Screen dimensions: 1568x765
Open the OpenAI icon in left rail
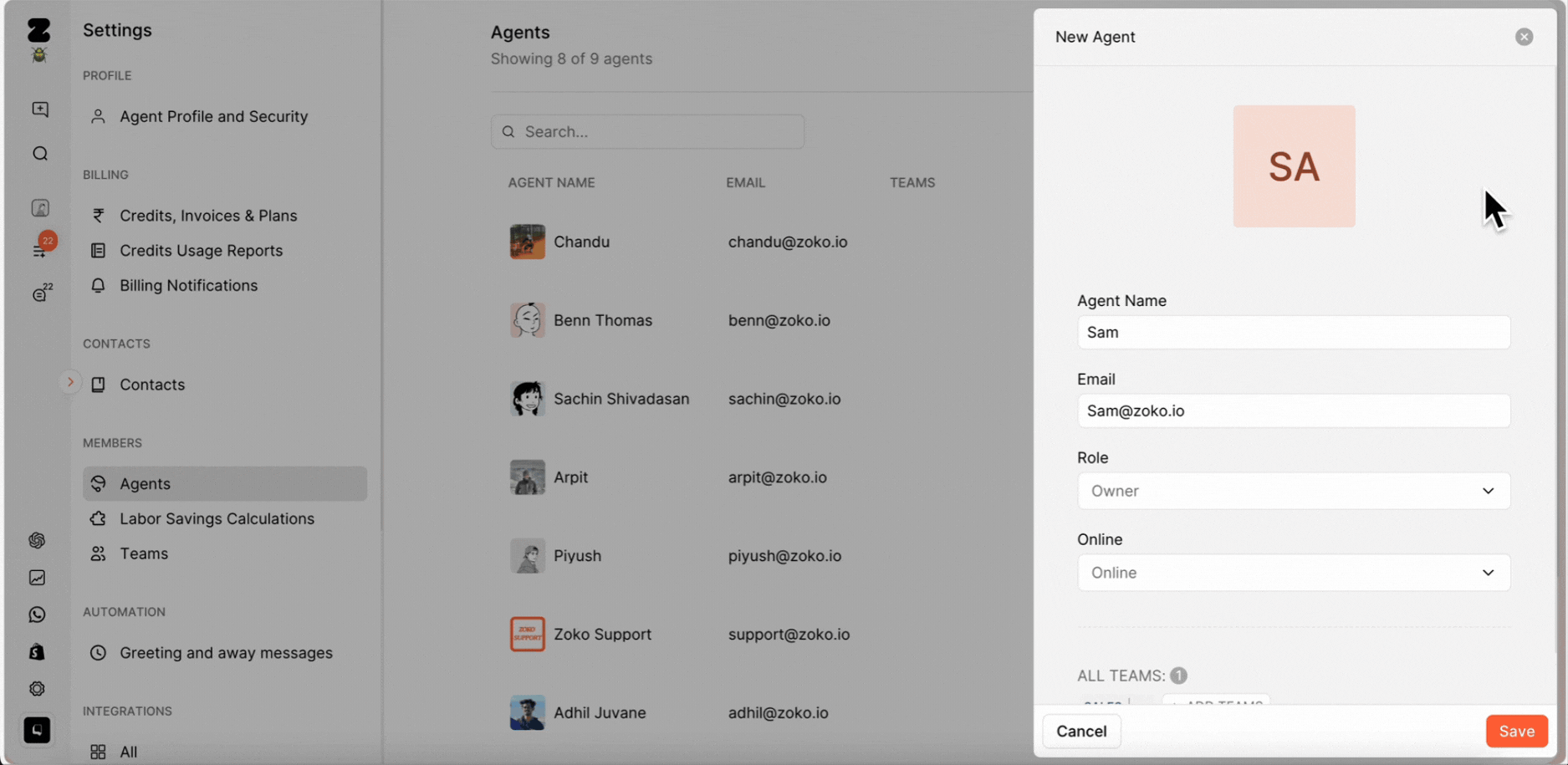point(37,540)
